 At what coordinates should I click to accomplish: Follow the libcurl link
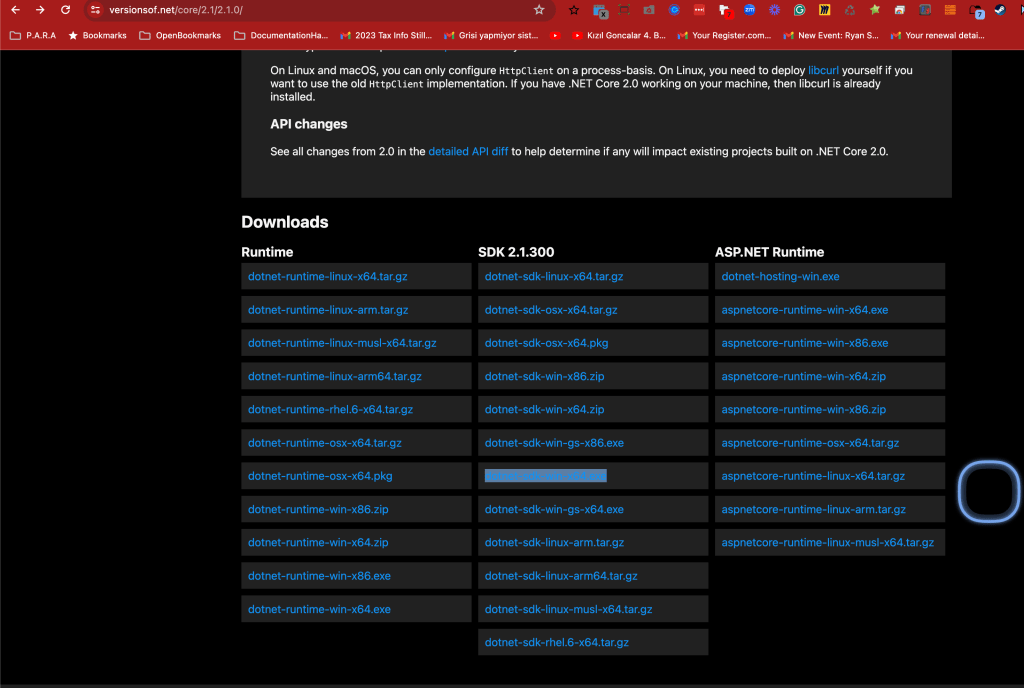(823, 70)
